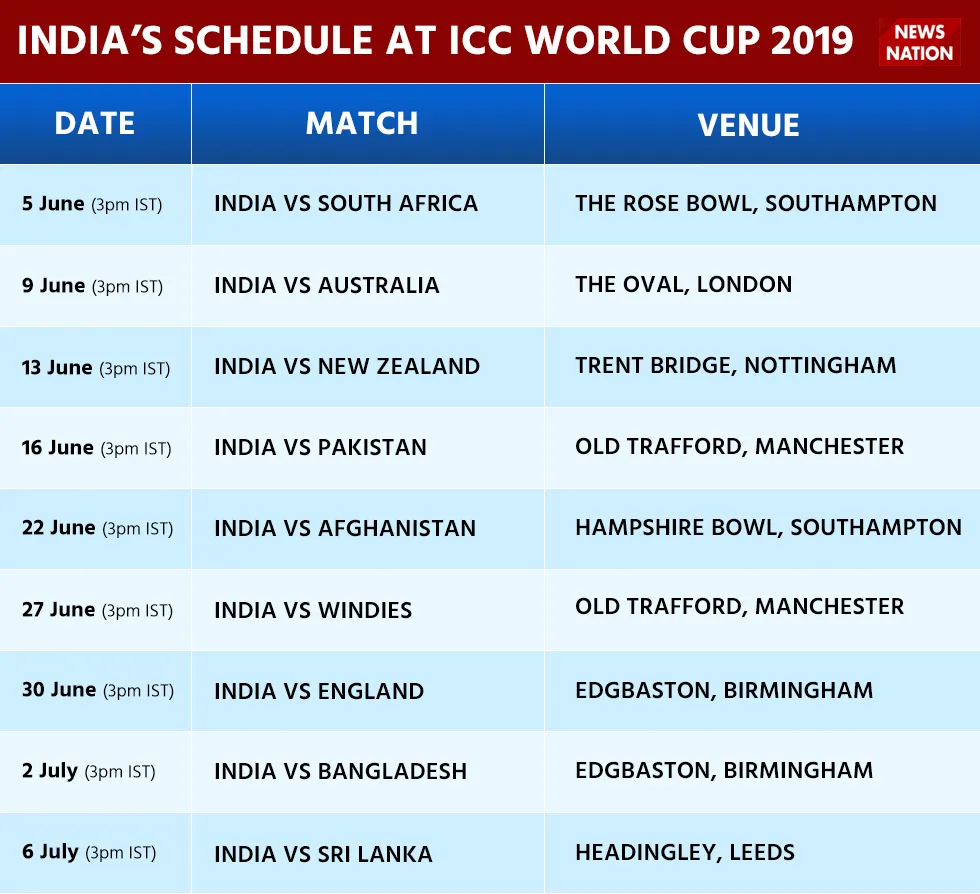Viewport: 980px width, 894px height.
Task: Click the News Nation logo
Action: click(x=919, y=42)
